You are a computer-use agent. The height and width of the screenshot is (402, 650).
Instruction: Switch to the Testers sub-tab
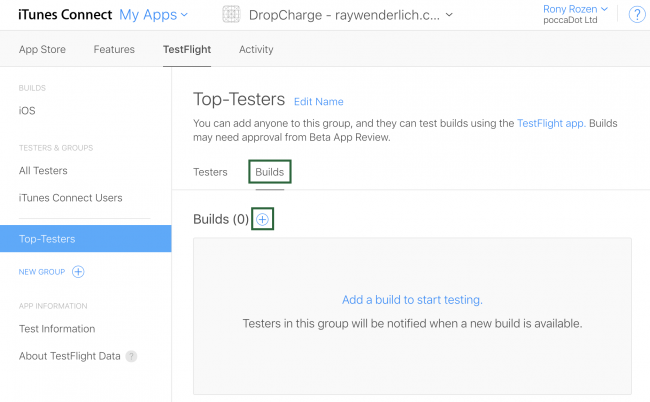point(210,172)
